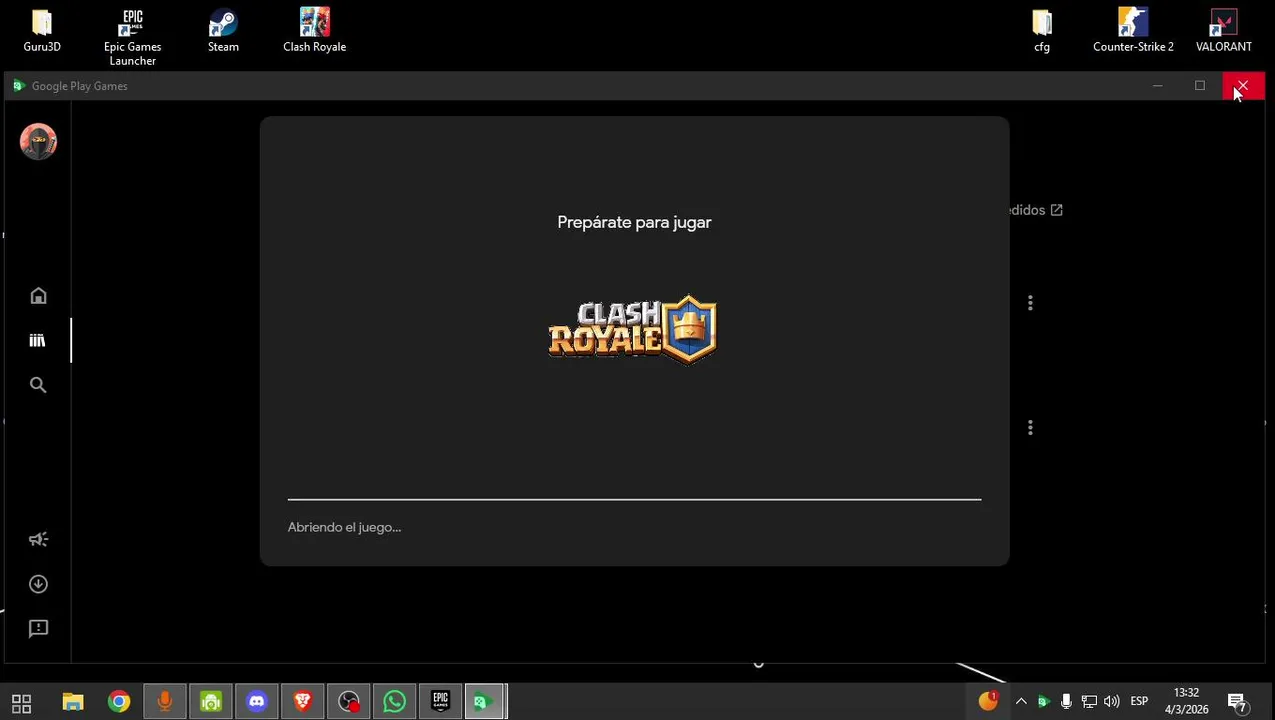Launch the VALORANT desktop shortcut
Screen dimensions: 1275x720
(x=1224, y=30)
